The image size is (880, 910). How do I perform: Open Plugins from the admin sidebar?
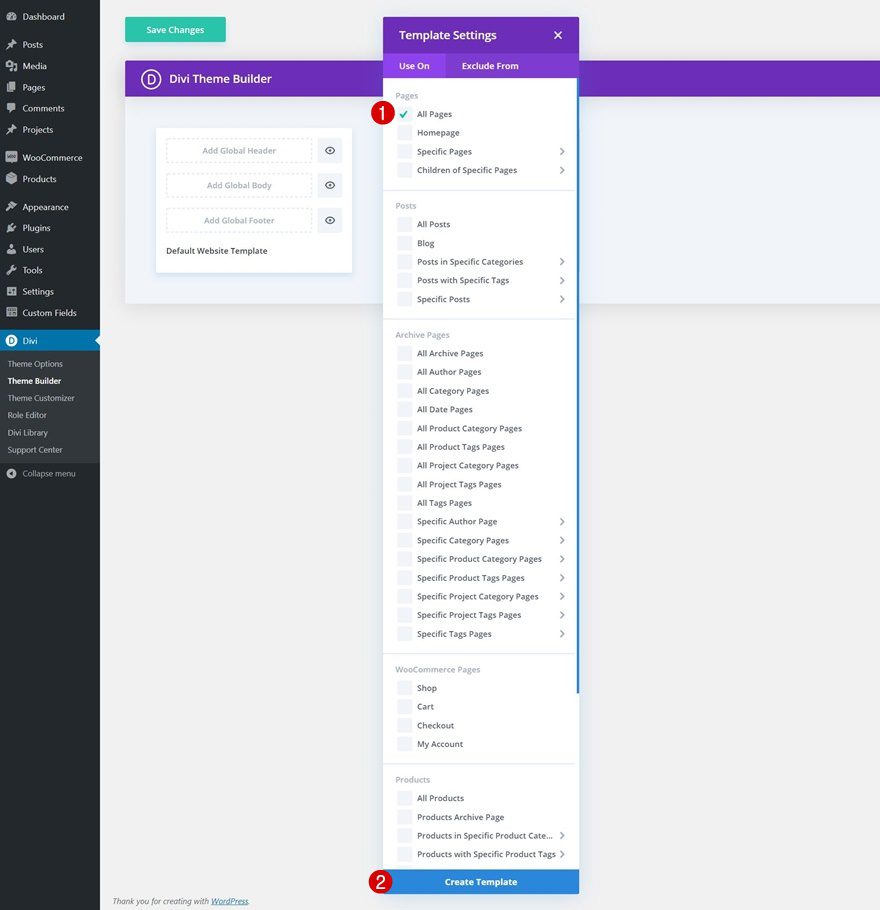(37, 228)
